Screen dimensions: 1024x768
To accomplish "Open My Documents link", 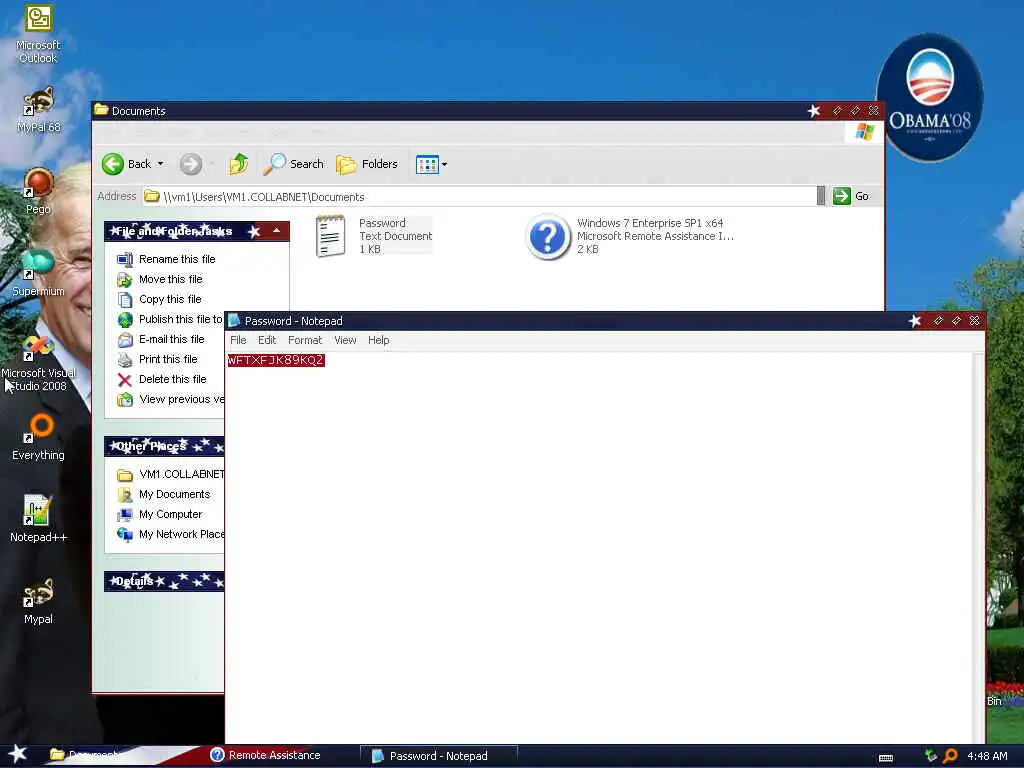I will click(174, 494).
